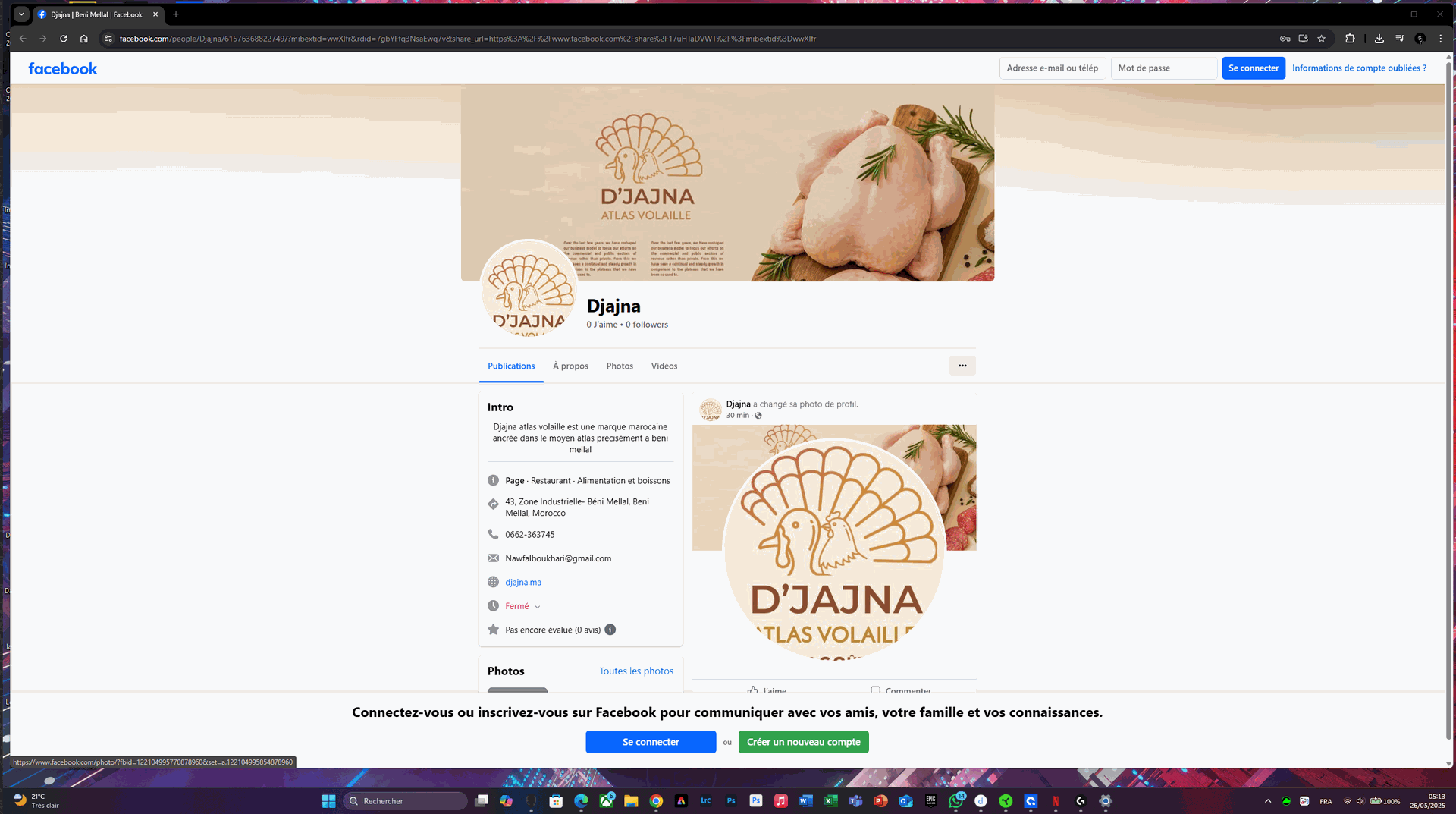The height and width of the screenshot is (814, 1456).
Task: Click the rating info icon beside avis
Action: coord(610,630)
